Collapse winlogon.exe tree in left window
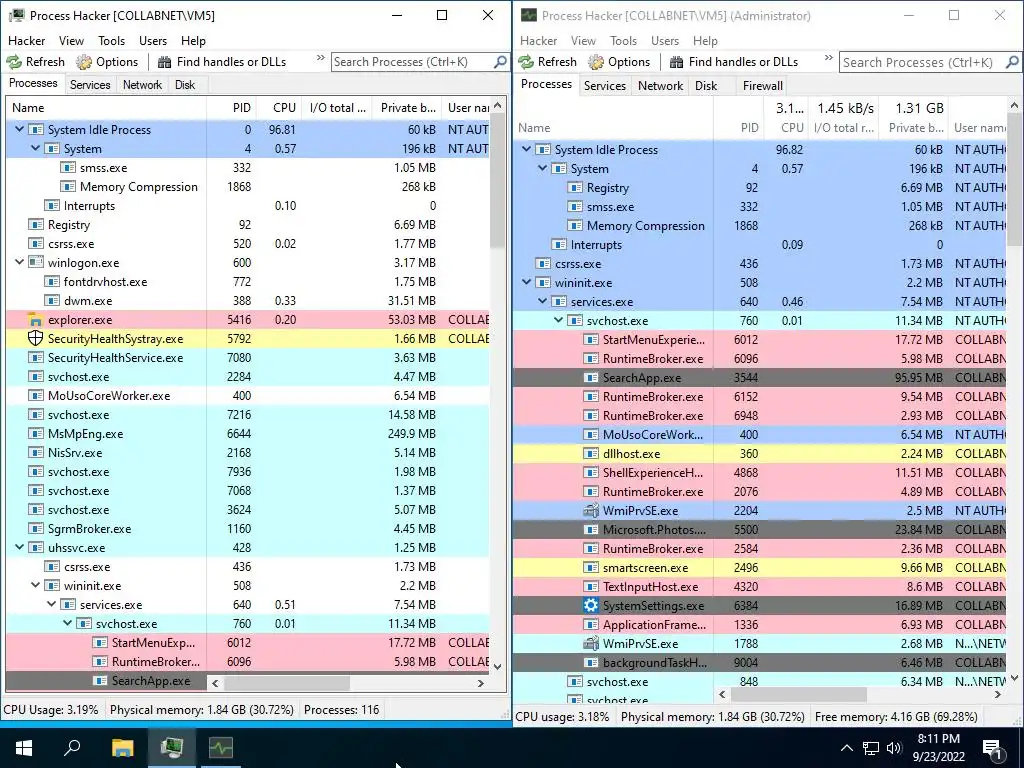Image resolution: width=1024 pixels, height=768 pixels. [20, 263]
